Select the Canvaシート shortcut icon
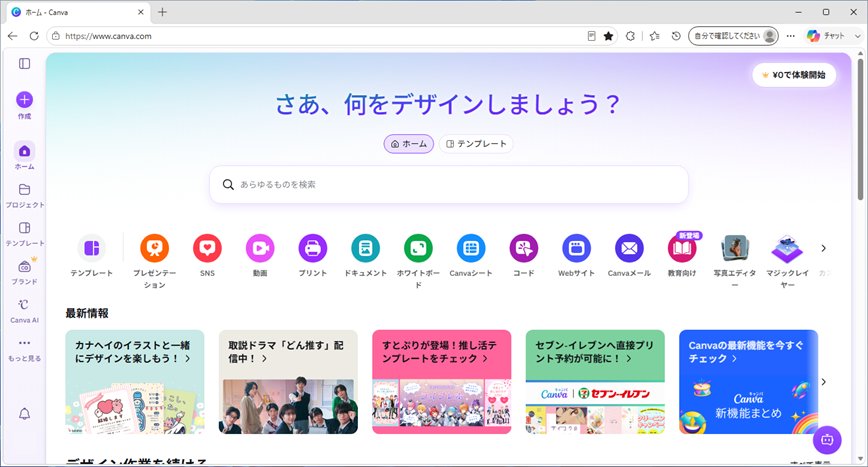Viewport: 868px width, 467px height. [x=471, y=248]
